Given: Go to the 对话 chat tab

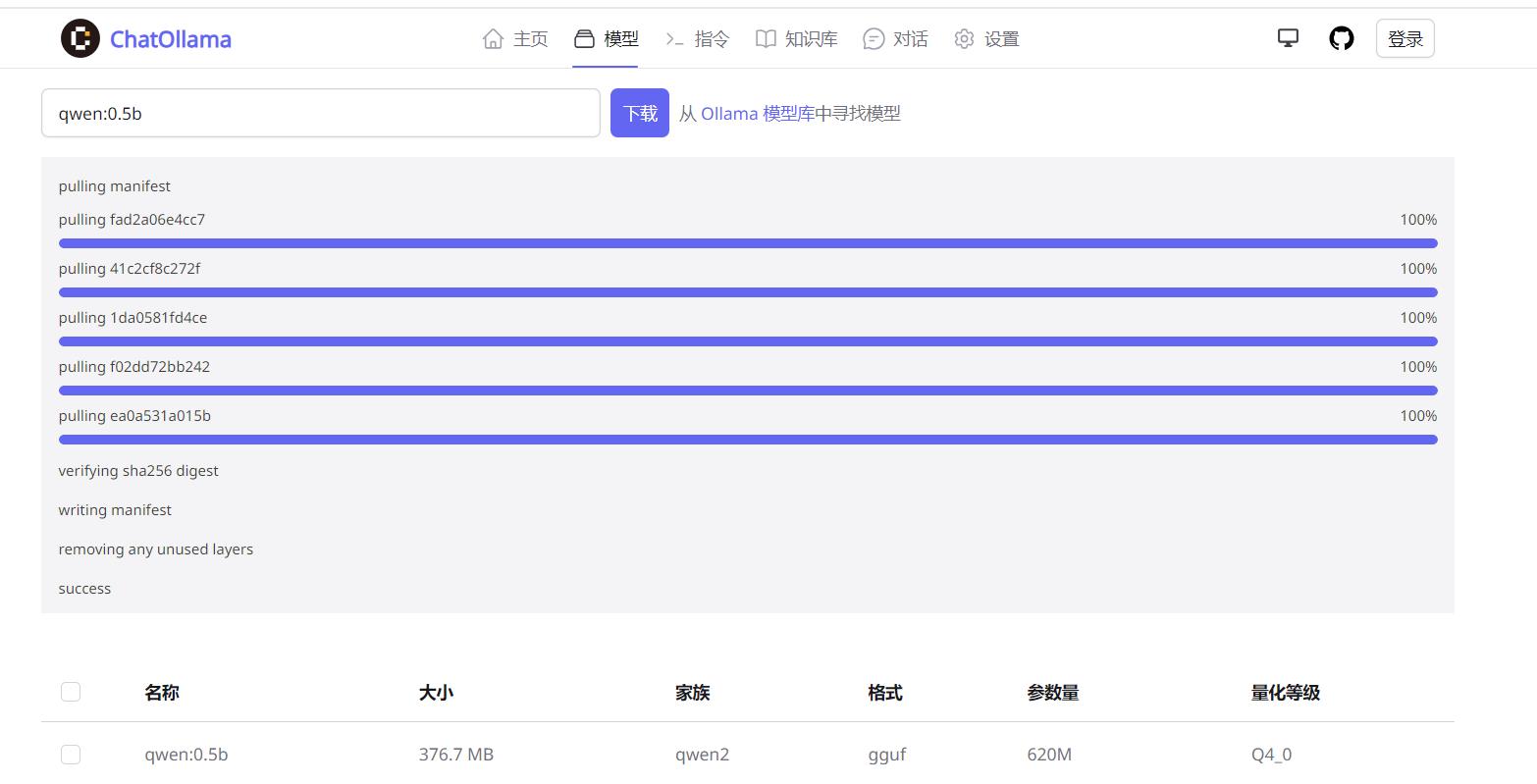Looking at the screenshot, I should (895, 38).
